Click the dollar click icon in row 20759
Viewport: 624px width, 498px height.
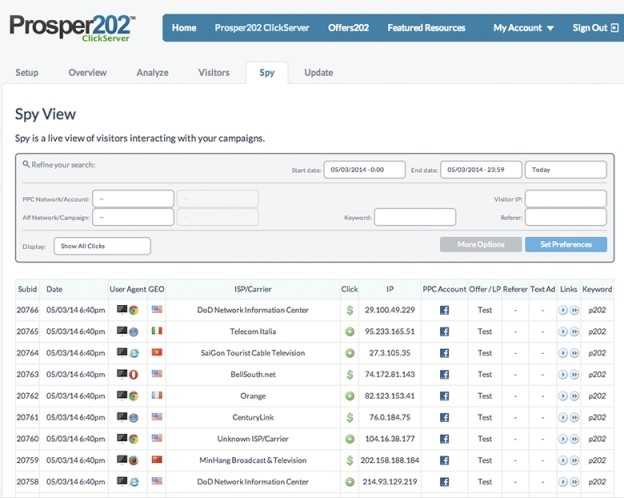point(349,461)
